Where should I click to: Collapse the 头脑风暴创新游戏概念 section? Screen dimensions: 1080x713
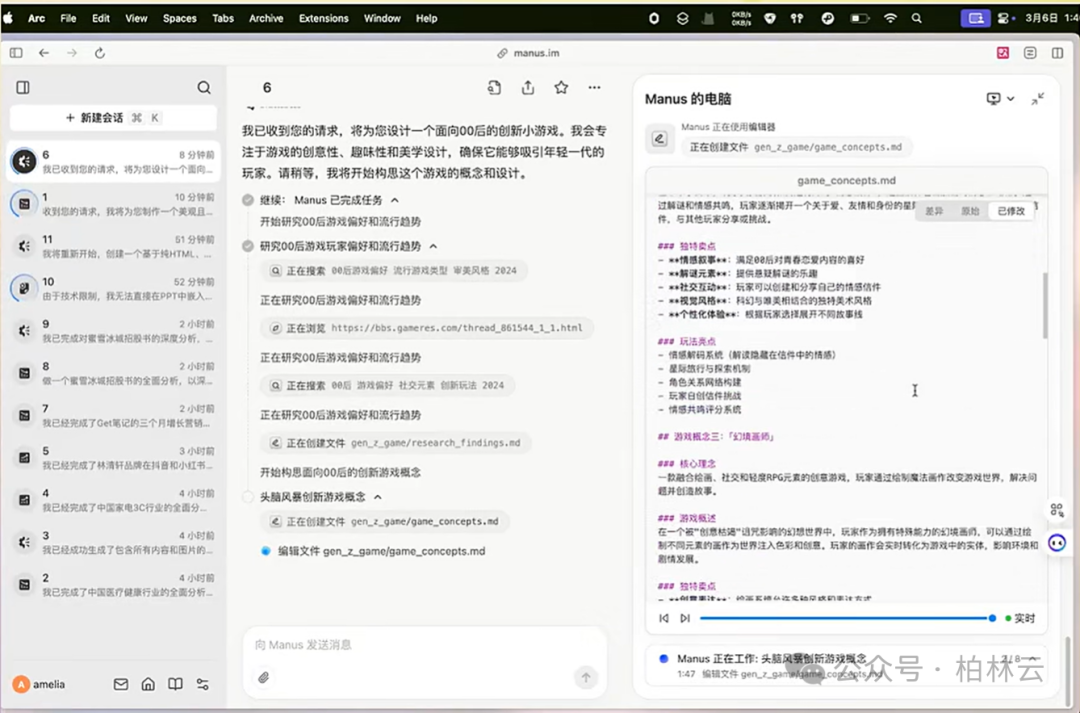[x=378, y=497]
